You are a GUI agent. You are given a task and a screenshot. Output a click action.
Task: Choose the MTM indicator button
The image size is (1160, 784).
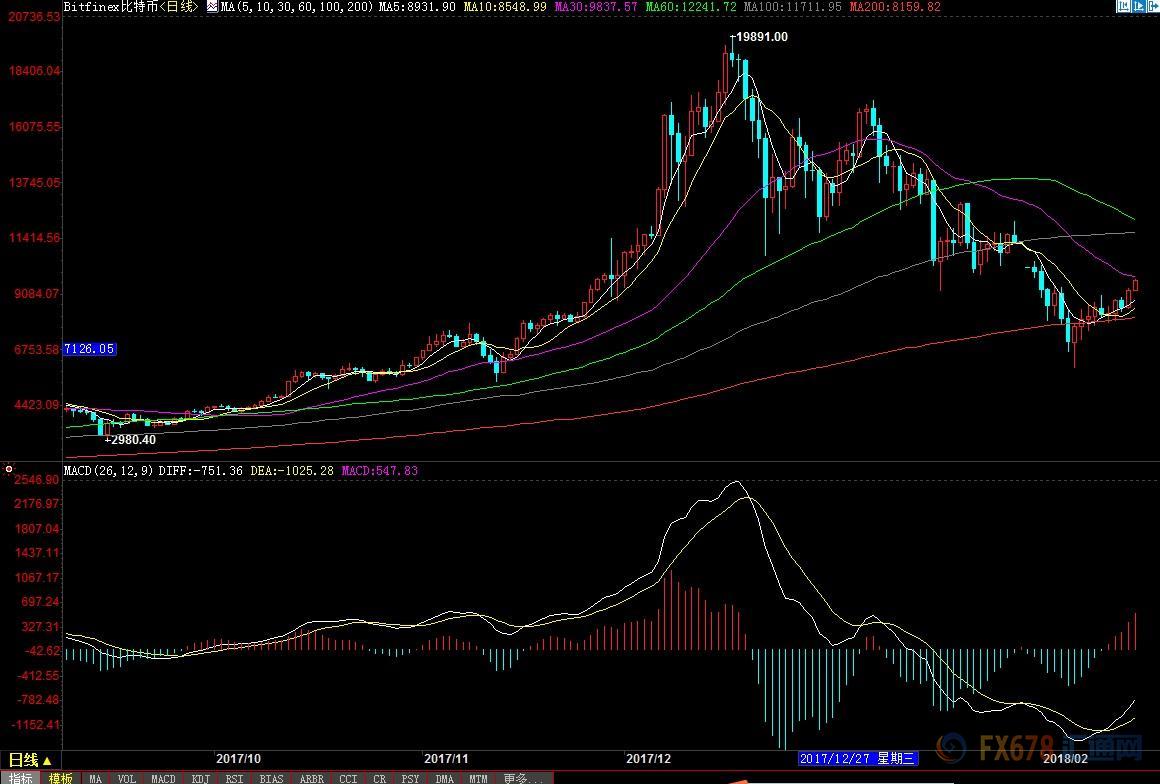(478, 778)
